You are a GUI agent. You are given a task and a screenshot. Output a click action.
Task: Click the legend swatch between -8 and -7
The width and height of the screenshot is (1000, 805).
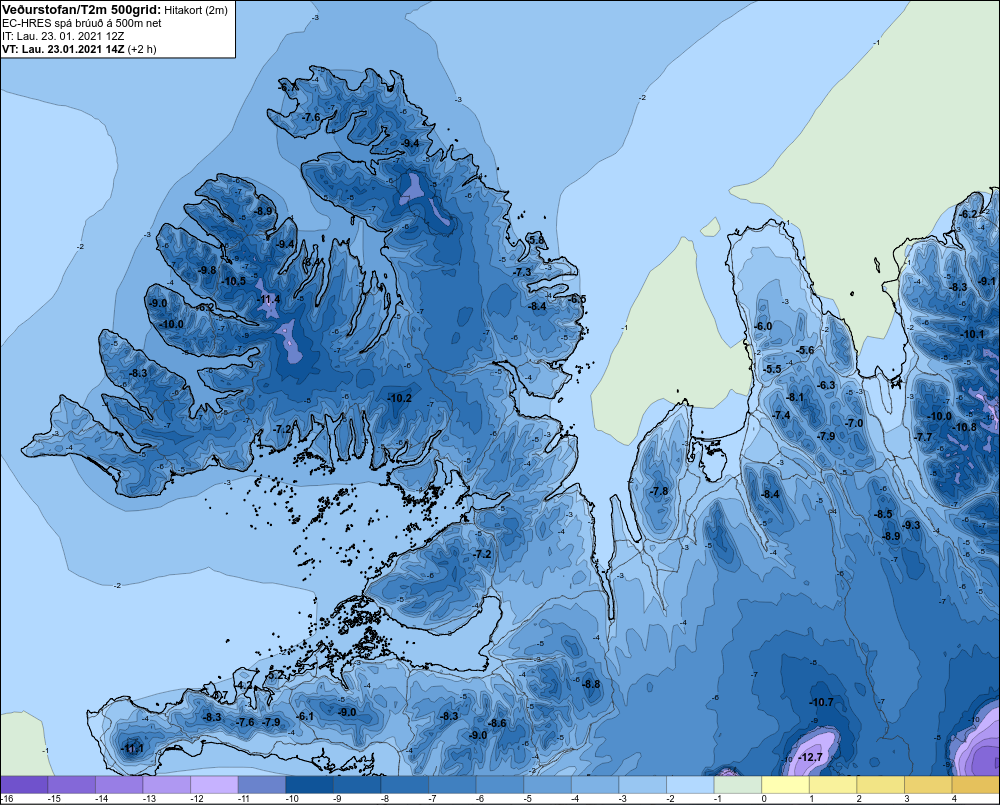(x=405, y=785)
